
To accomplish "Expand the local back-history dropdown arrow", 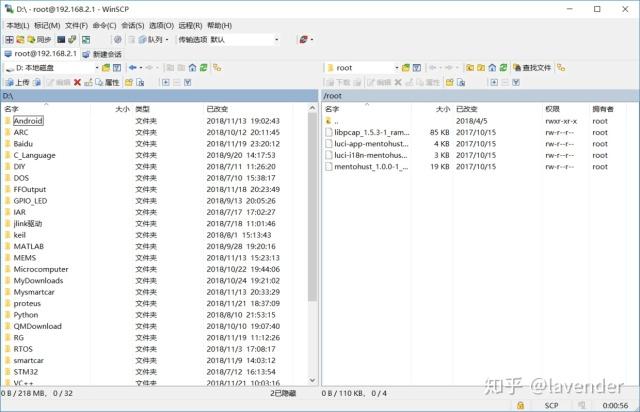I will point(141,68).
